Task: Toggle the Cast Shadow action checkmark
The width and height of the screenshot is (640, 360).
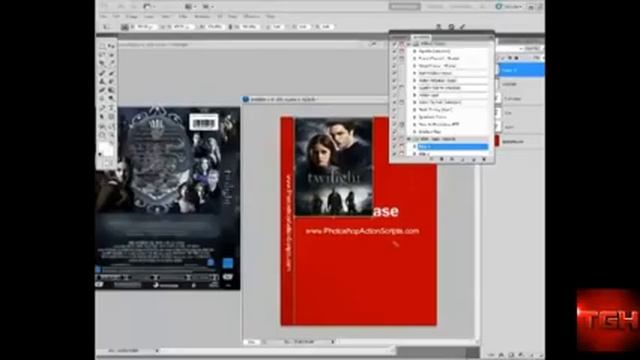Action: tap(395, 73)
